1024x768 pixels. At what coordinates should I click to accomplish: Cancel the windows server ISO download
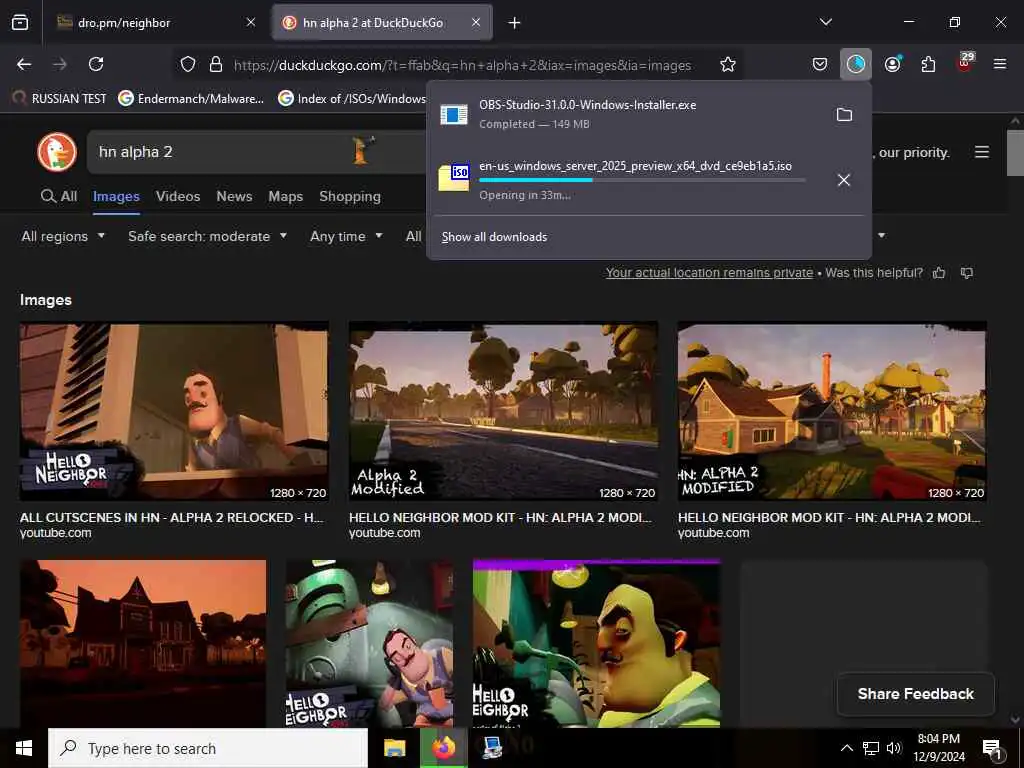pyautogui.click(x=844, y=180)
